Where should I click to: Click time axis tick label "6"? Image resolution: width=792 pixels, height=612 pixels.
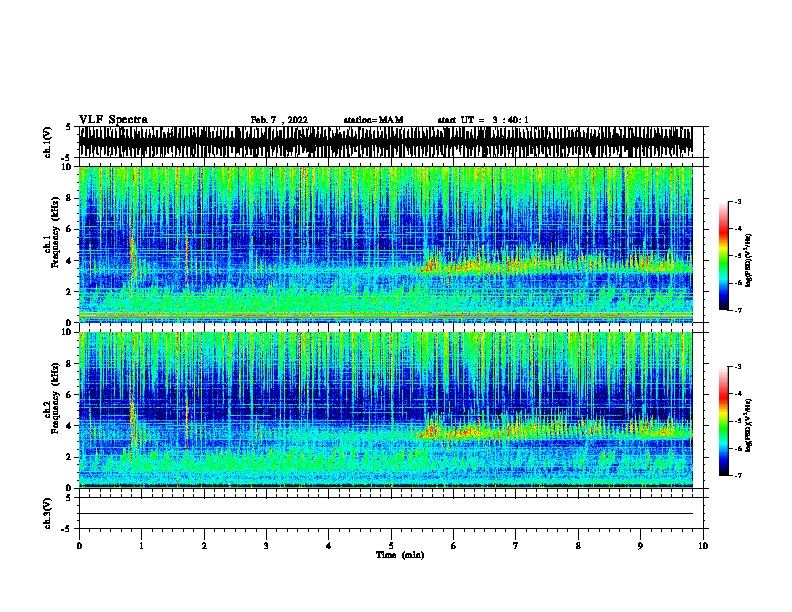(x=453, y=546)
